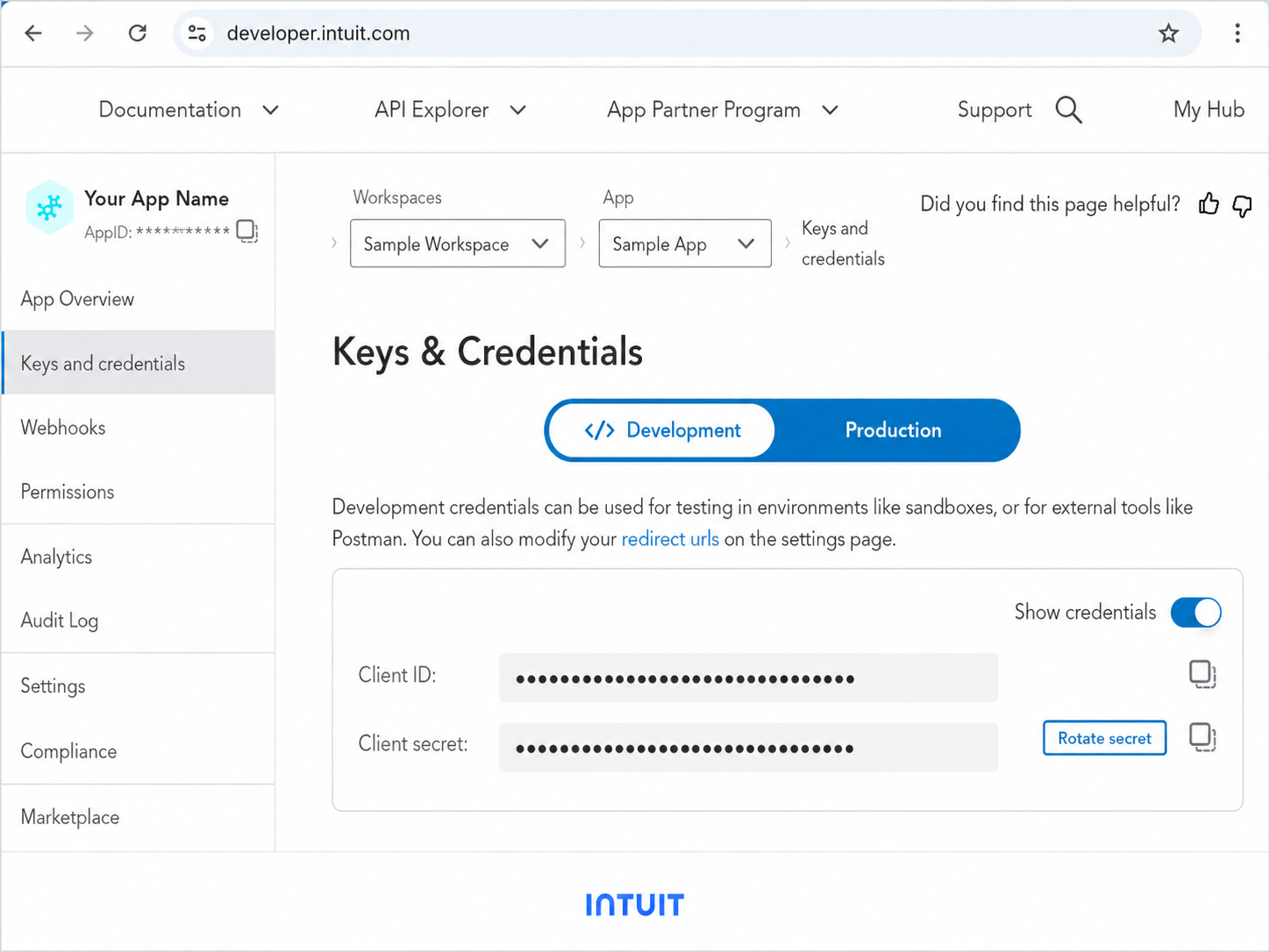Open the Sample Workspace dropdown
The height and width of the screenshot is (952, 1270).
(x=458, y=244)
